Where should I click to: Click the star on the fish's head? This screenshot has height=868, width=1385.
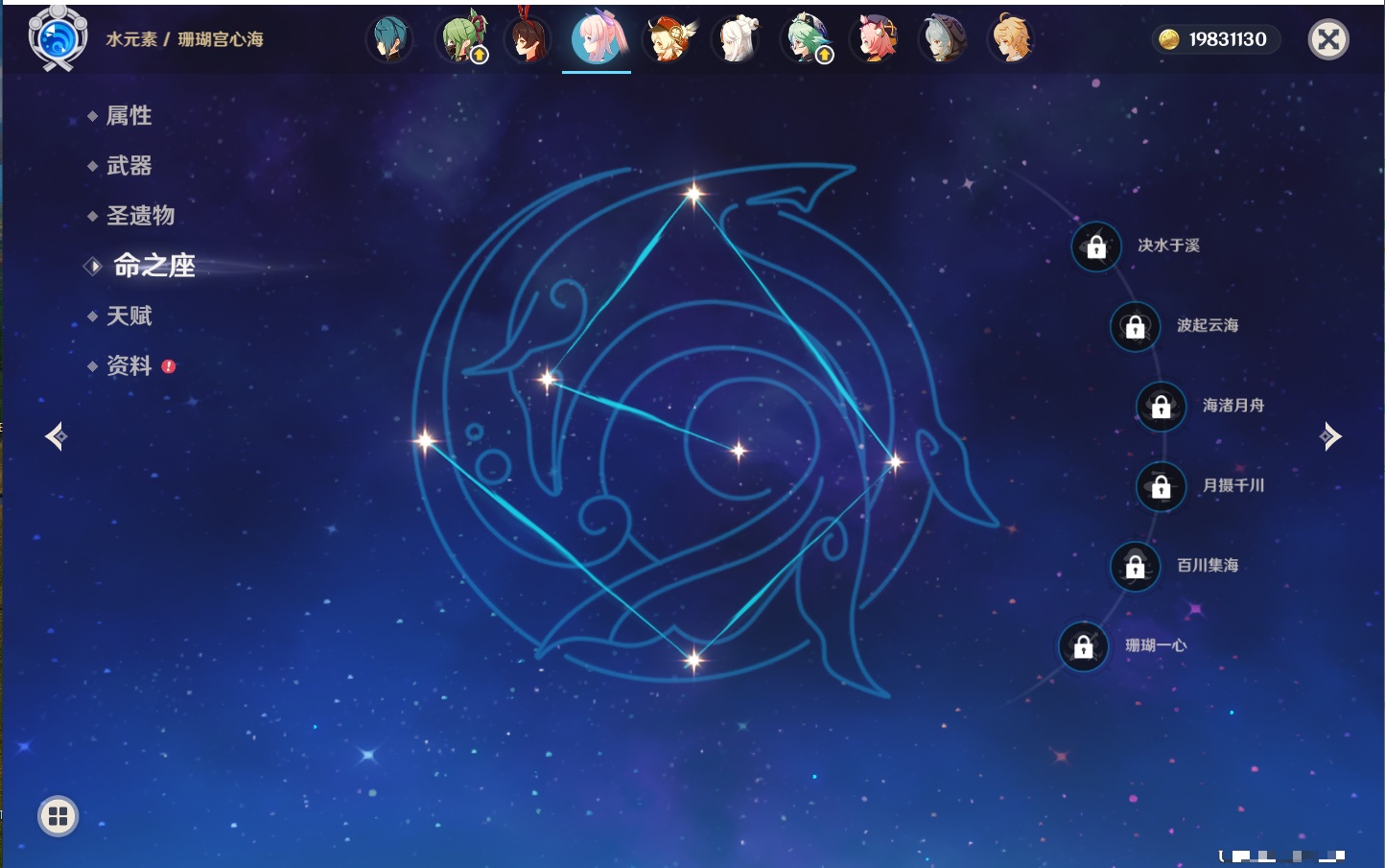(548, 380)
